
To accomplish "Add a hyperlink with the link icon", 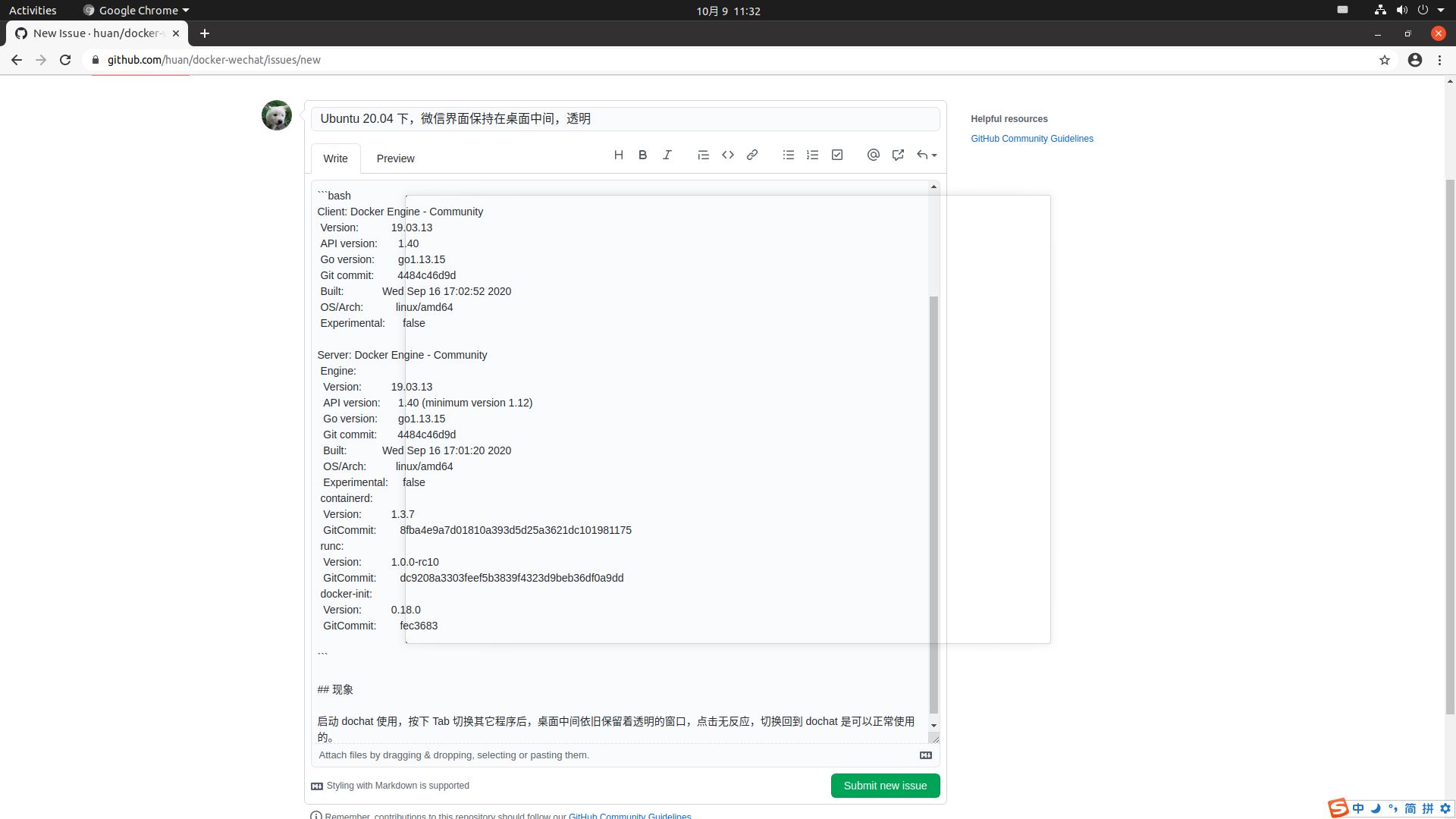I will [752, 155].
